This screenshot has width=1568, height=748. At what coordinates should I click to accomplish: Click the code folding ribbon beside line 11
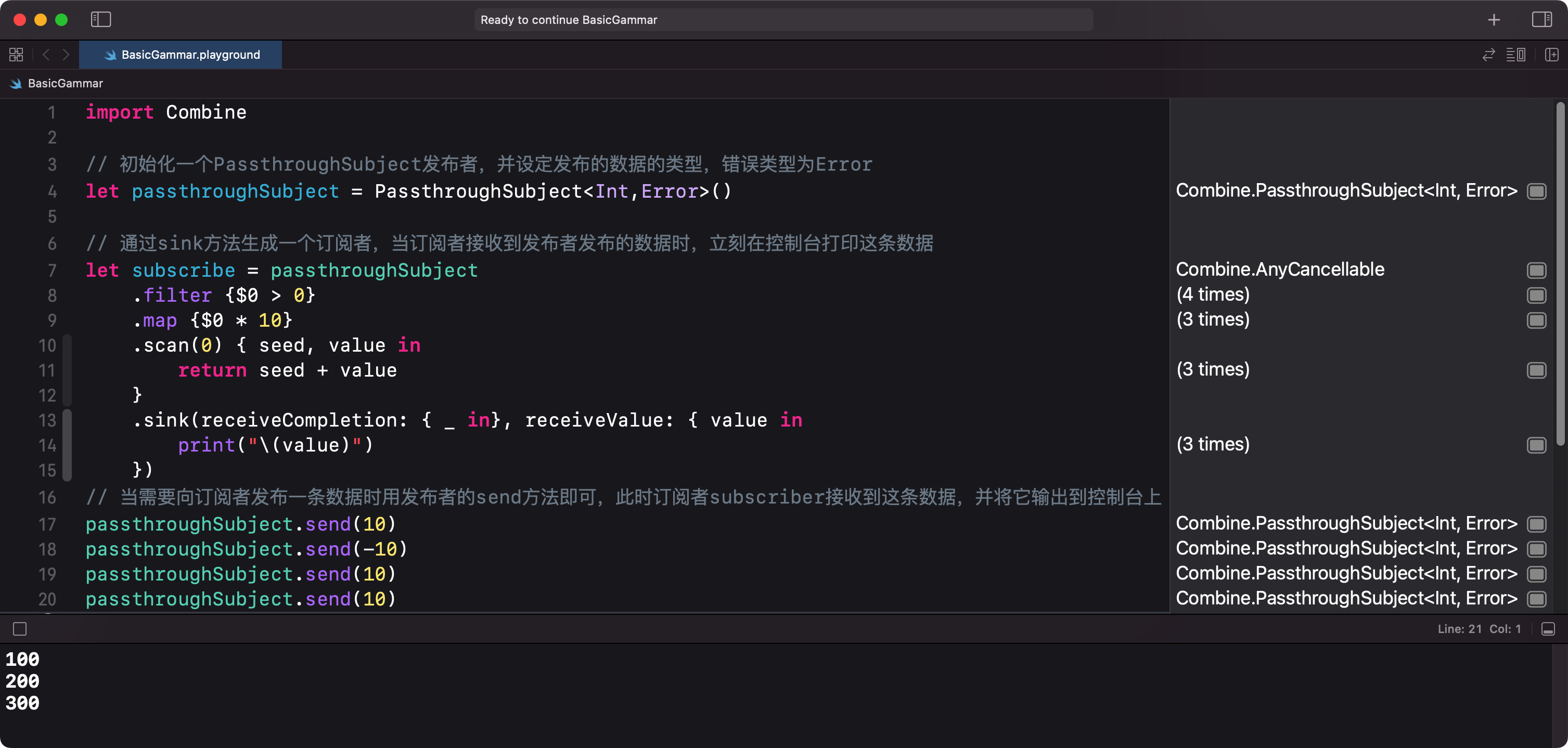point(67,370)
